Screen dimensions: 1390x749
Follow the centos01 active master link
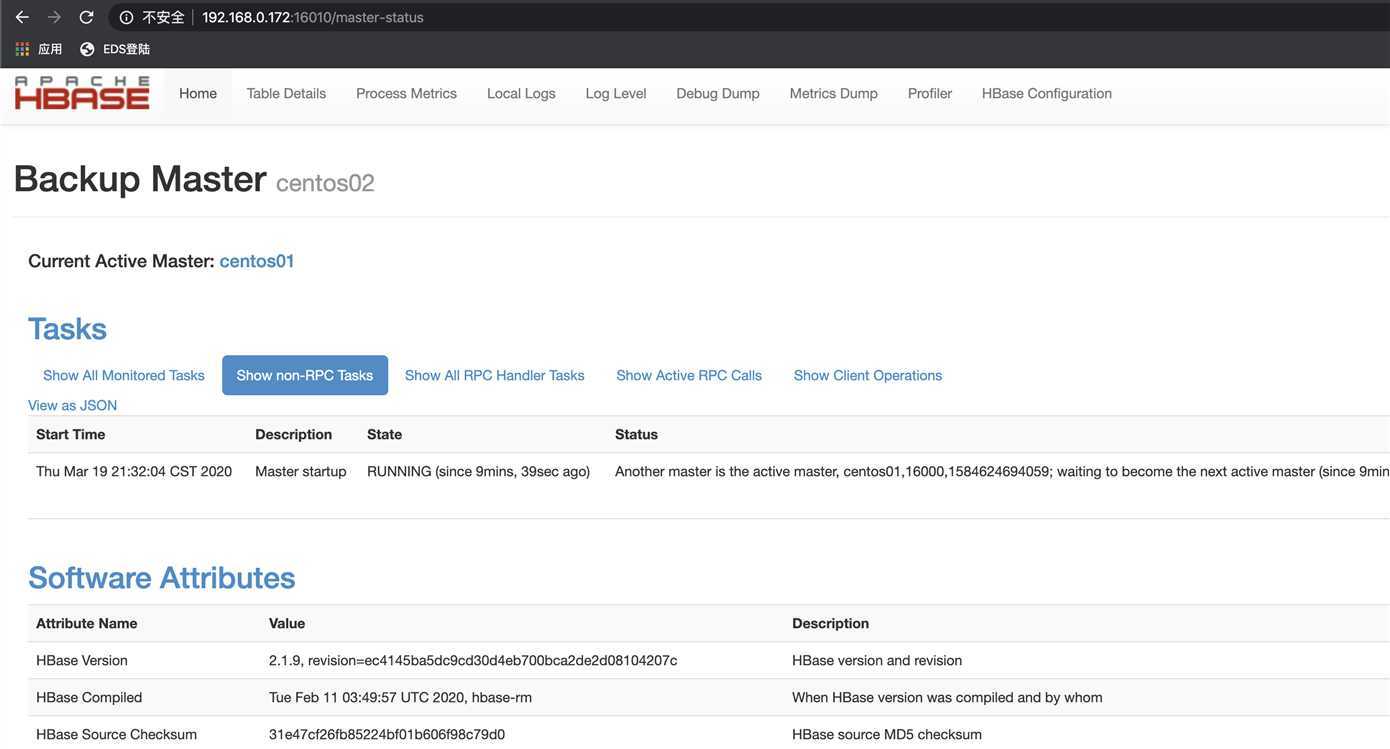(257, 261)
